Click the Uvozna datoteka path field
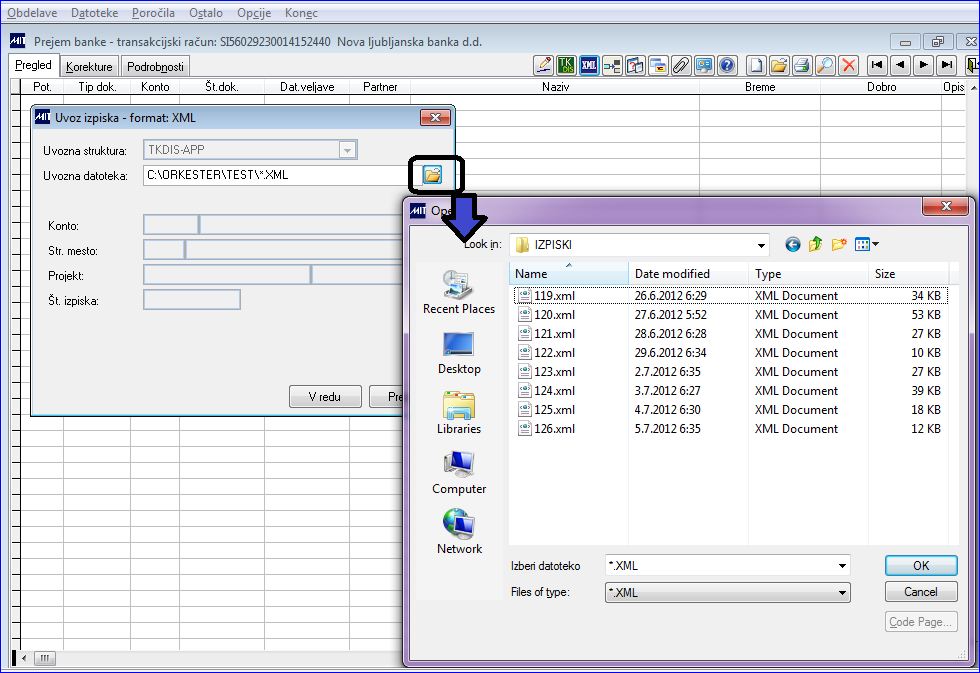The height and width of the screenshot is (673, 980). click(x=275, y=175)
